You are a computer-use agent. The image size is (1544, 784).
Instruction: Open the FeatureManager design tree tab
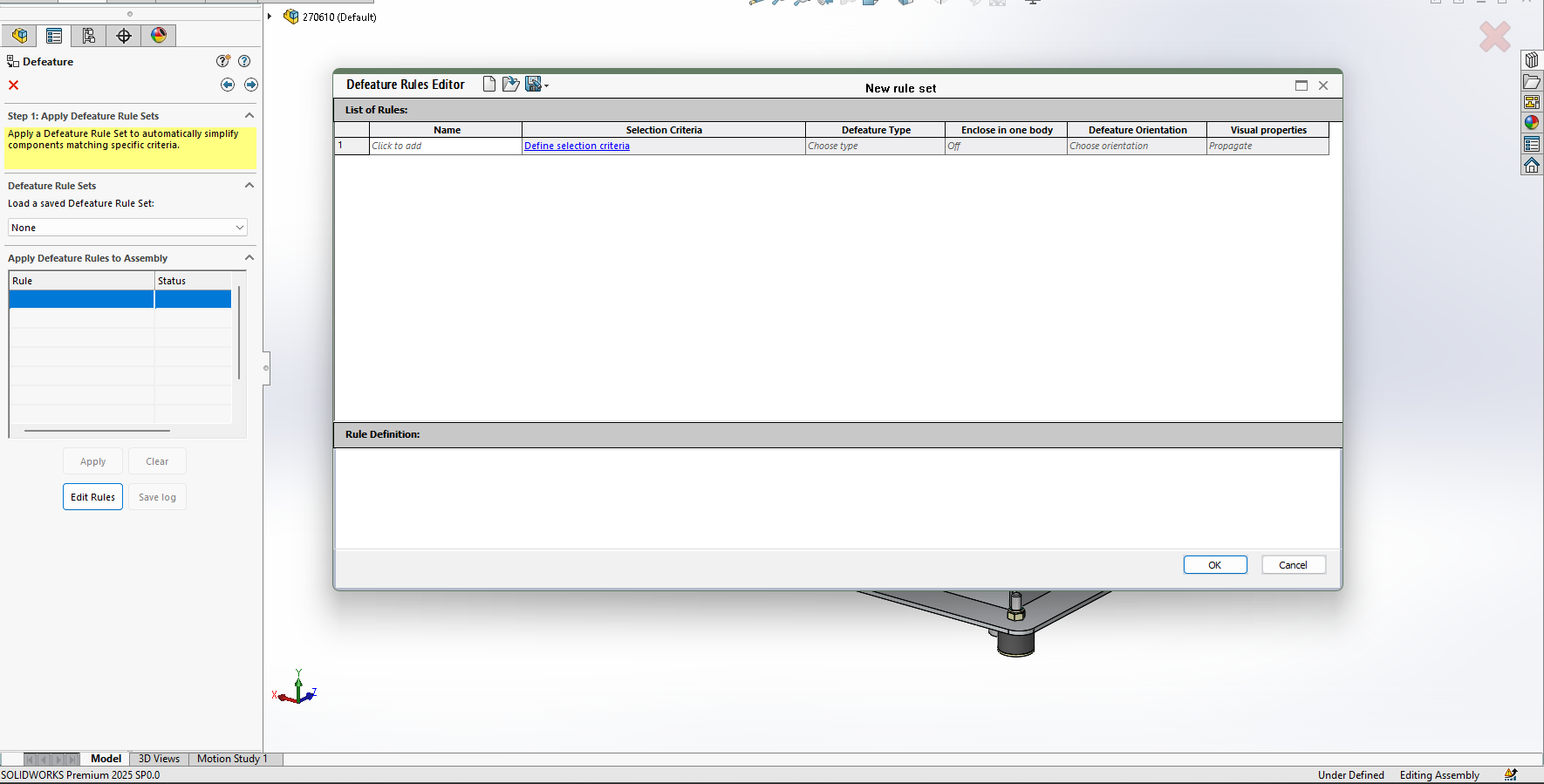[x=19, y=36]
